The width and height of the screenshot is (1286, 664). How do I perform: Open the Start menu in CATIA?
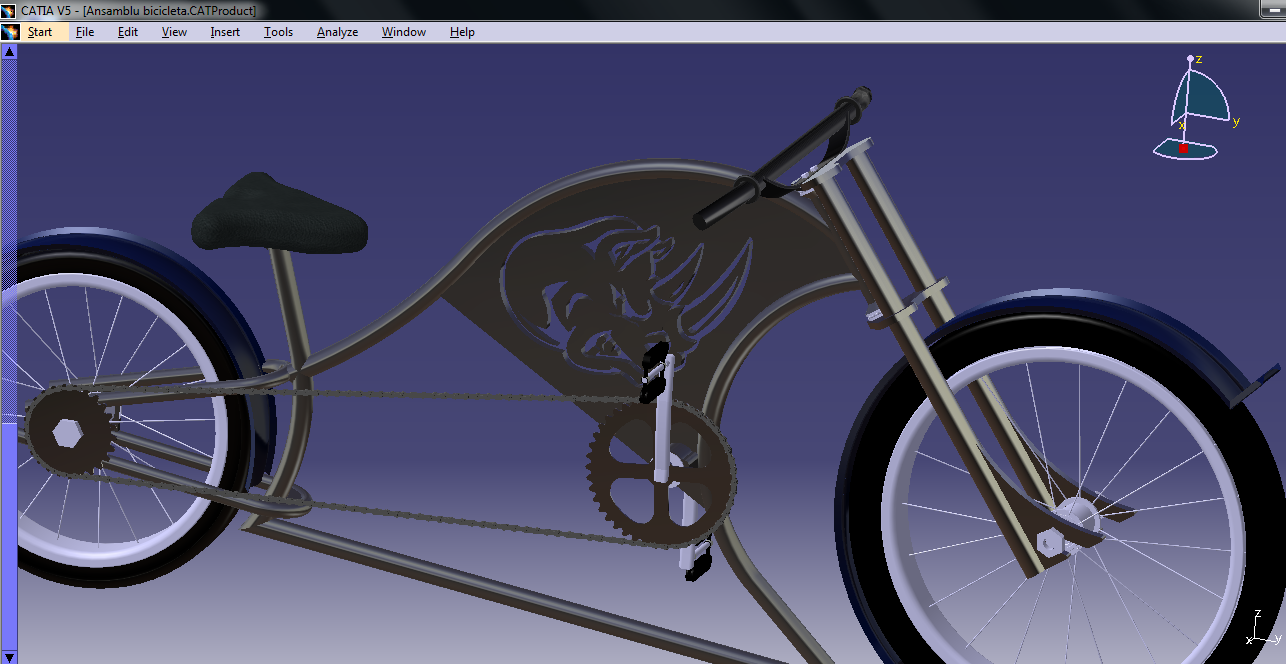(x=40, y=32)
